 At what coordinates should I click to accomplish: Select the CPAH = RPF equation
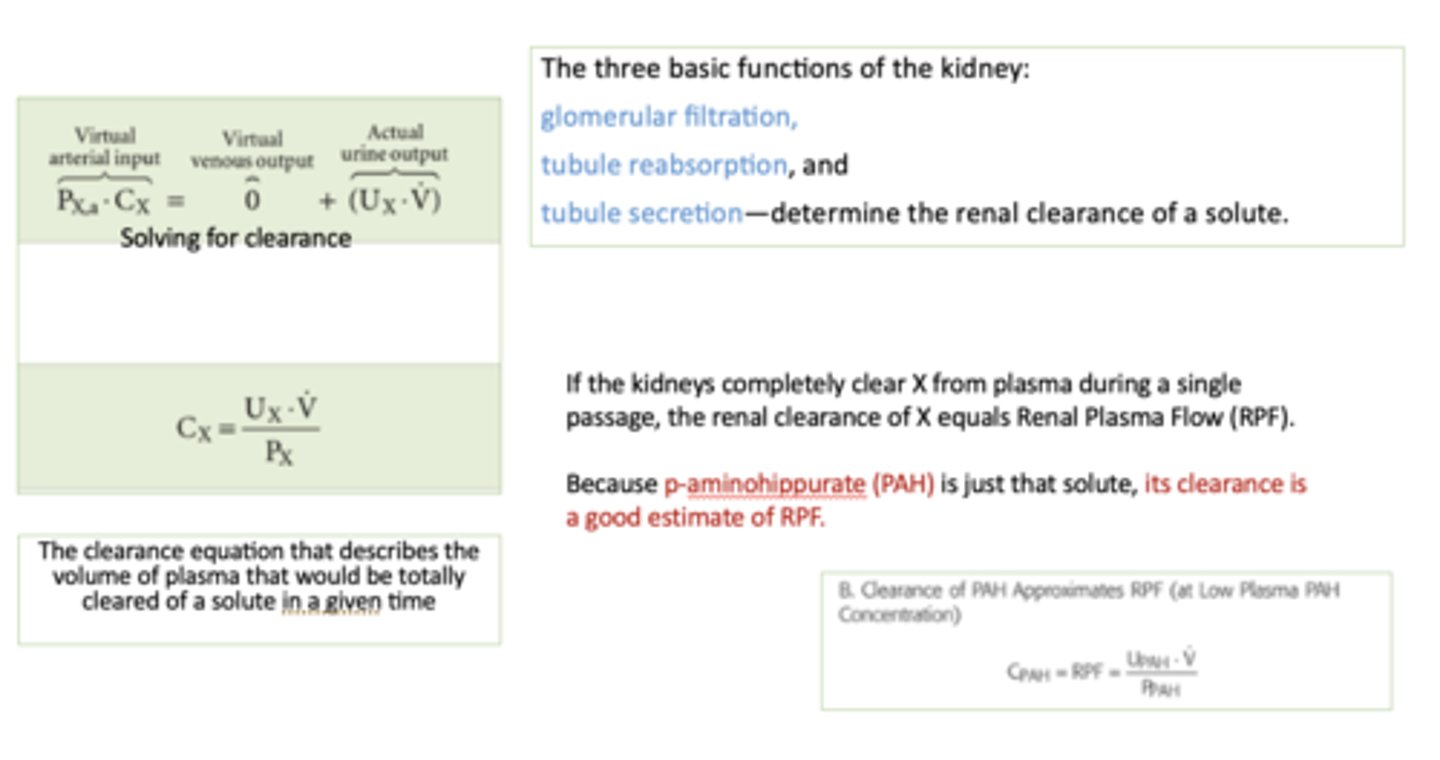pos(1101,673)
